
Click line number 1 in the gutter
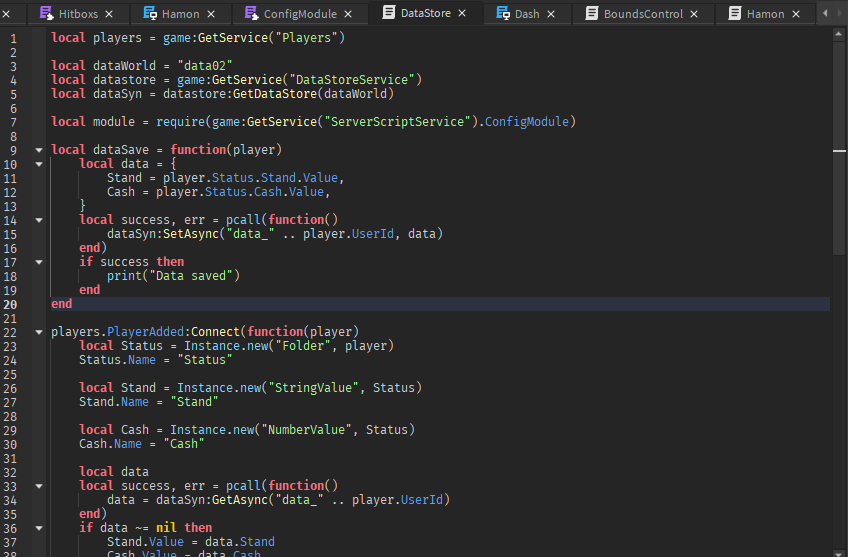tap(13, 38)
